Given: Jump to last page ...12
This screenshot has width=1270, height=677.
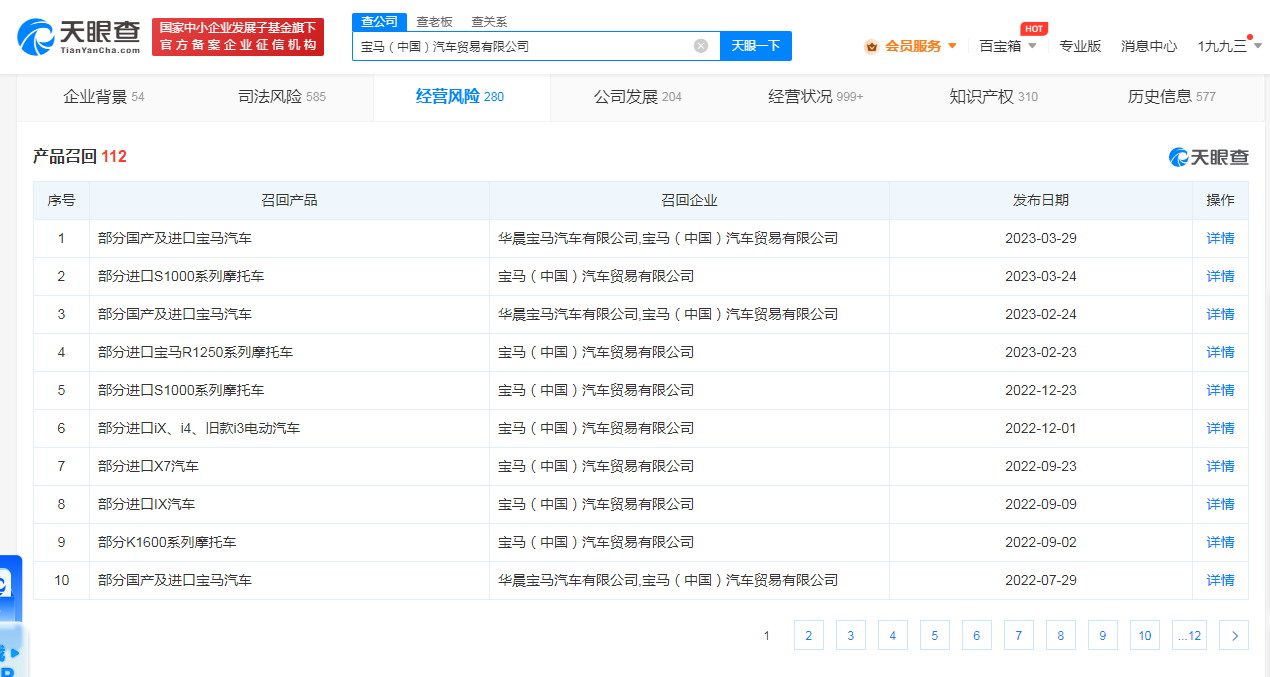Looking at the screenshot, I should tap(1189, 635).
